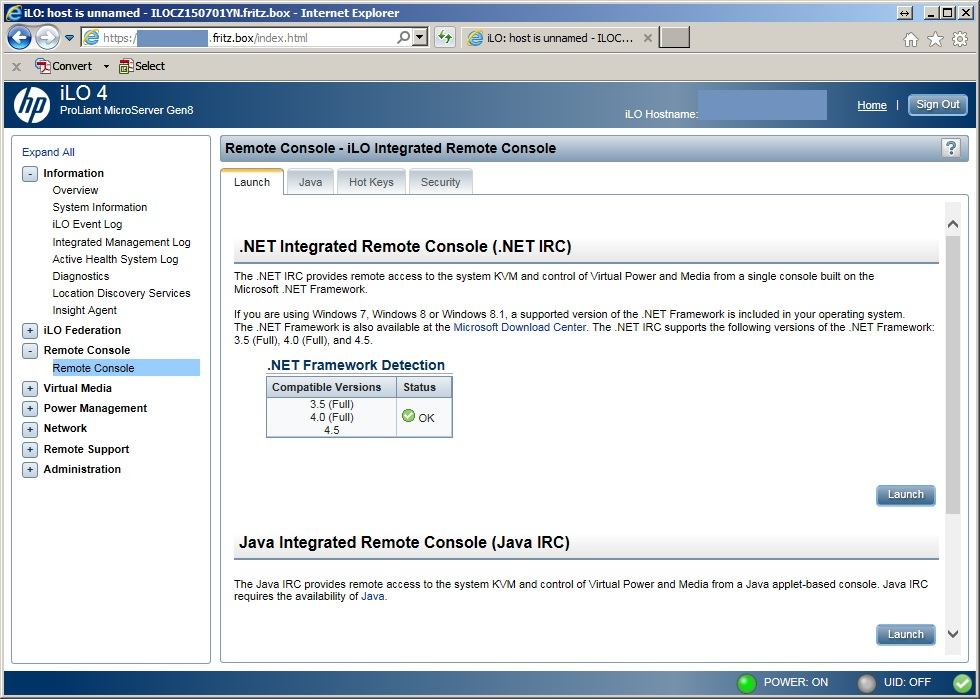The image size is (980, 699).
Task: Click the search magnifier in address bar
Action: [x=404, y=38]
